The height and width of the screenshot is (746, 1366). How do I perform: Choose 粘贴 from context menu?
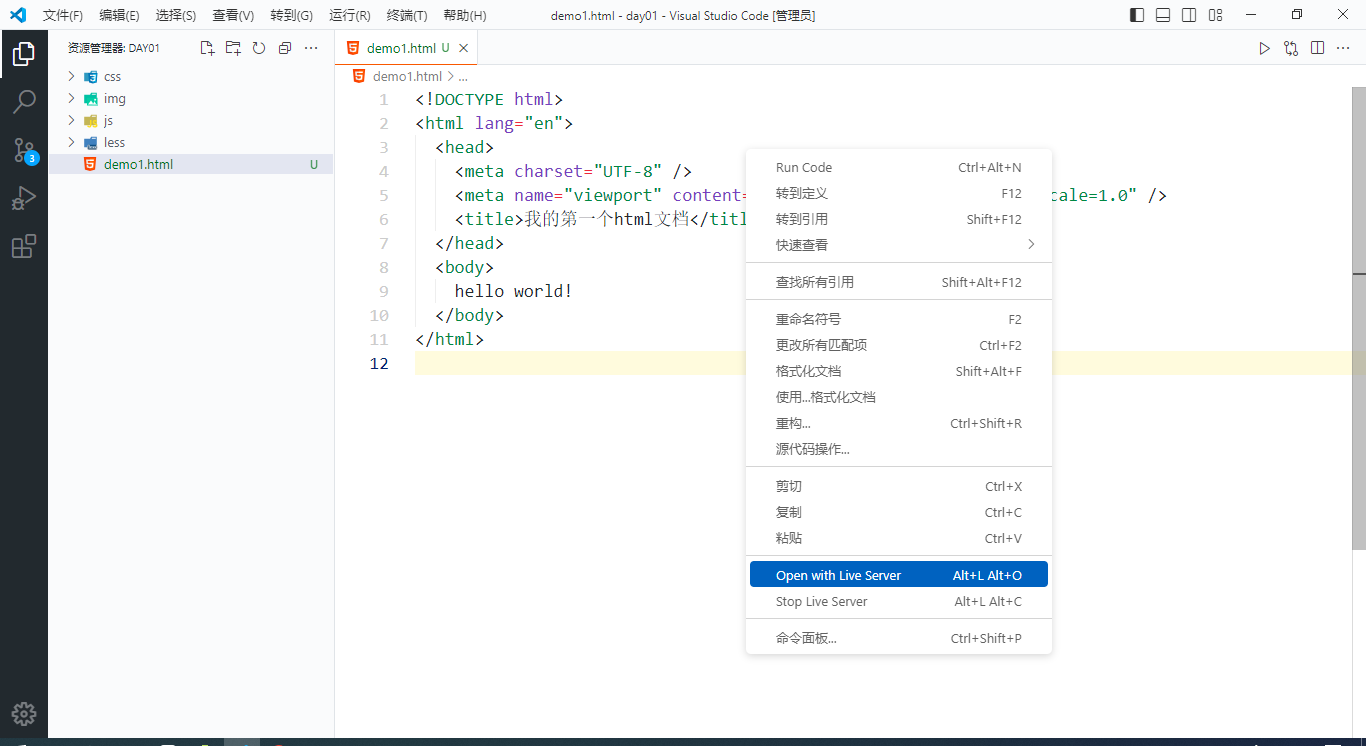(x=898, y=538)
